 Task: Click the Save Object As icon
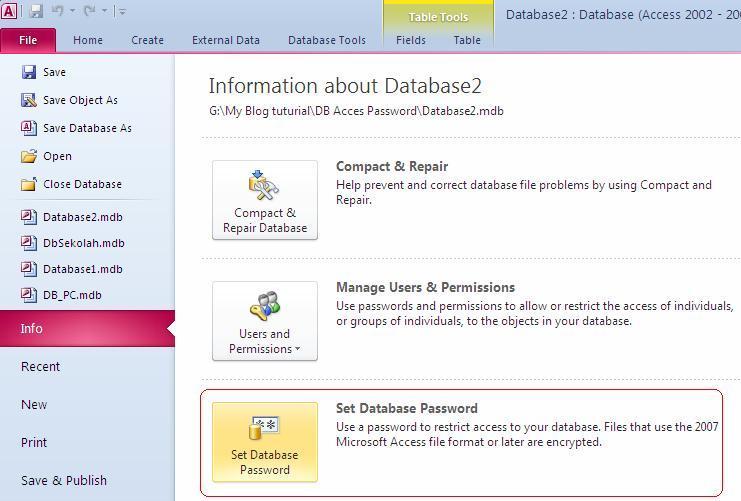(29, 100)
